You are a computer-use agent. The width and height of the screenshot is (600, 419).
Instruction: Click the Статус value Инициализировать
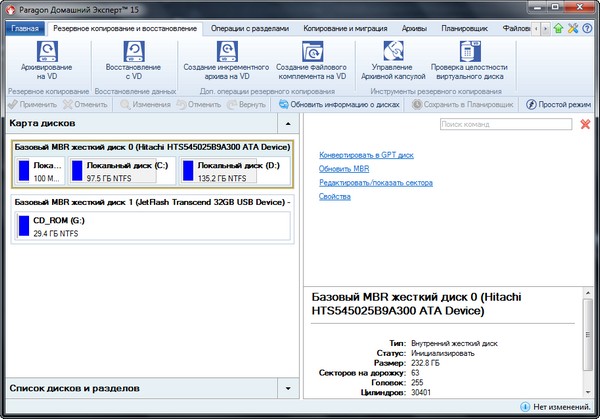(443, 353)
